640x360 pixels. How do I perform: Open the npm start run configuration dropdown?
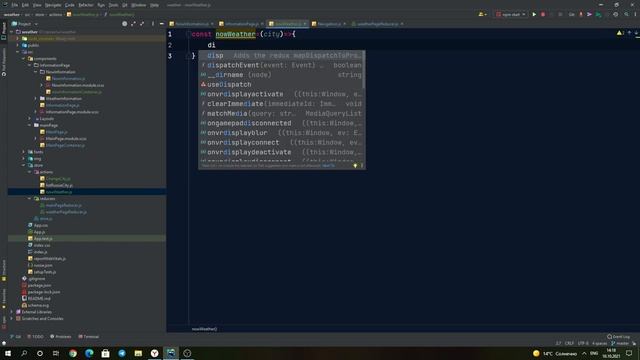pyautogui.click(x=511, y=14)
